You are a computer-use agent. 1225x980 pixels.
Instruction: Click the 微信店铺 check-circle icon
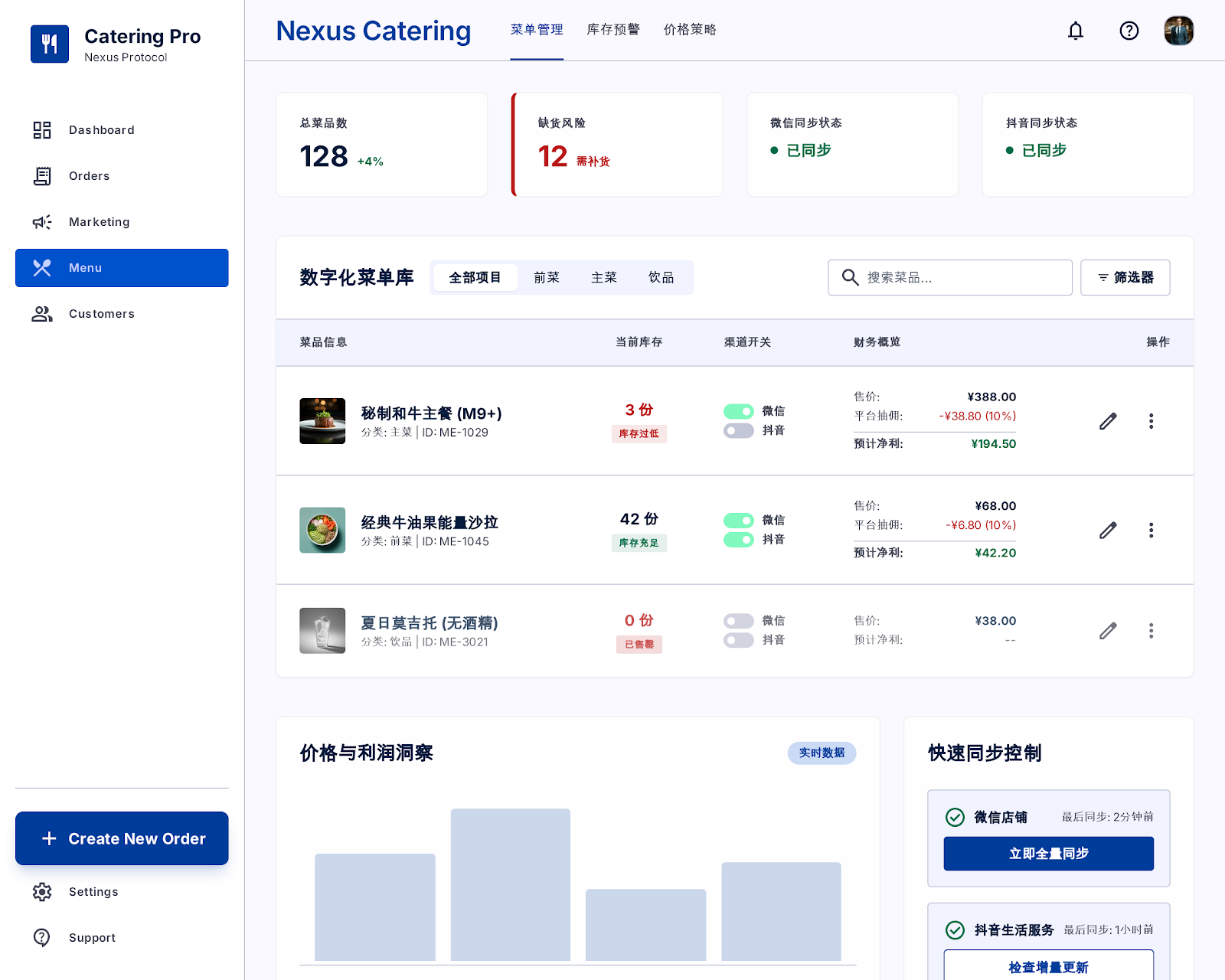pyautogui.click(x=955, y=817)
